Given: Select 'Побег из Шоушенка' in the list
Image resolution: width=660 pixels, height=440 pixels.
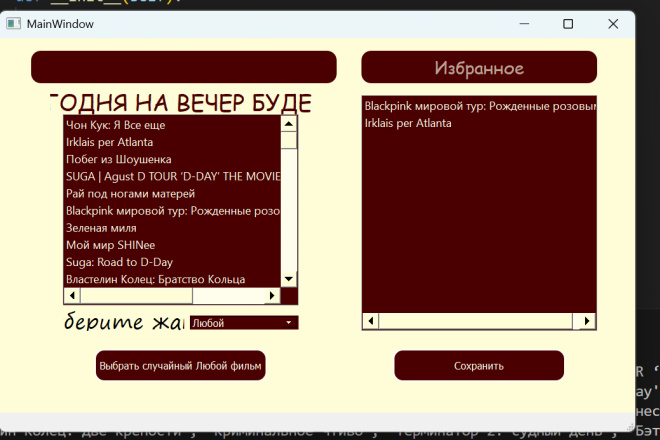Looking at the screenshot, I should click(172, 159).
